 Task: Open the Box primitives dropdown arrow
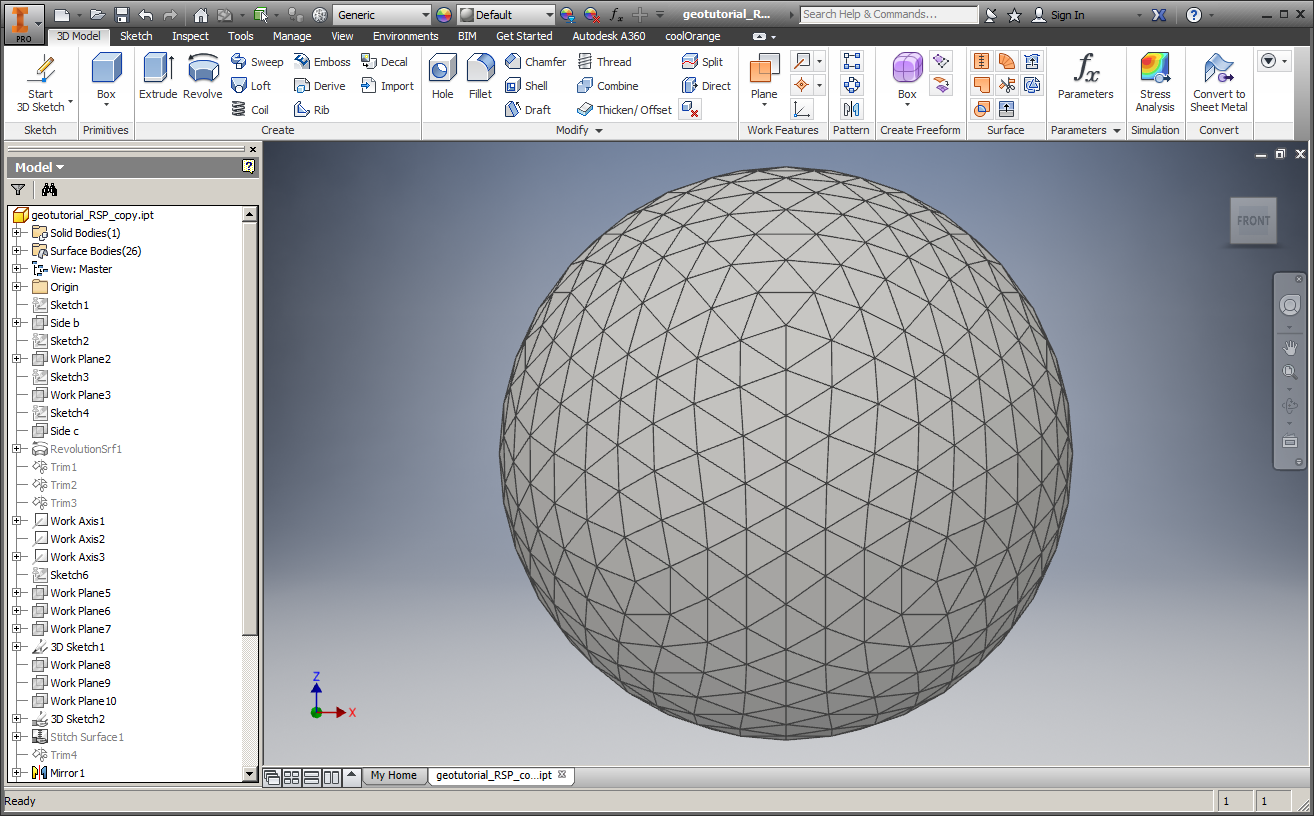tap(106, 105)
